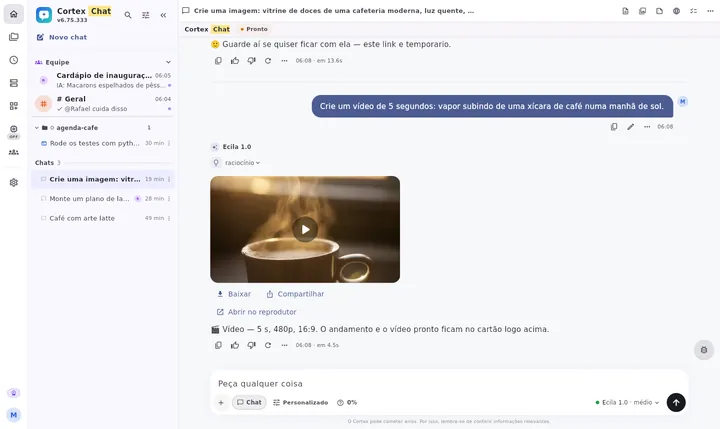
Task: Search chats with the magnifier icon
Action: coord(128,15)
